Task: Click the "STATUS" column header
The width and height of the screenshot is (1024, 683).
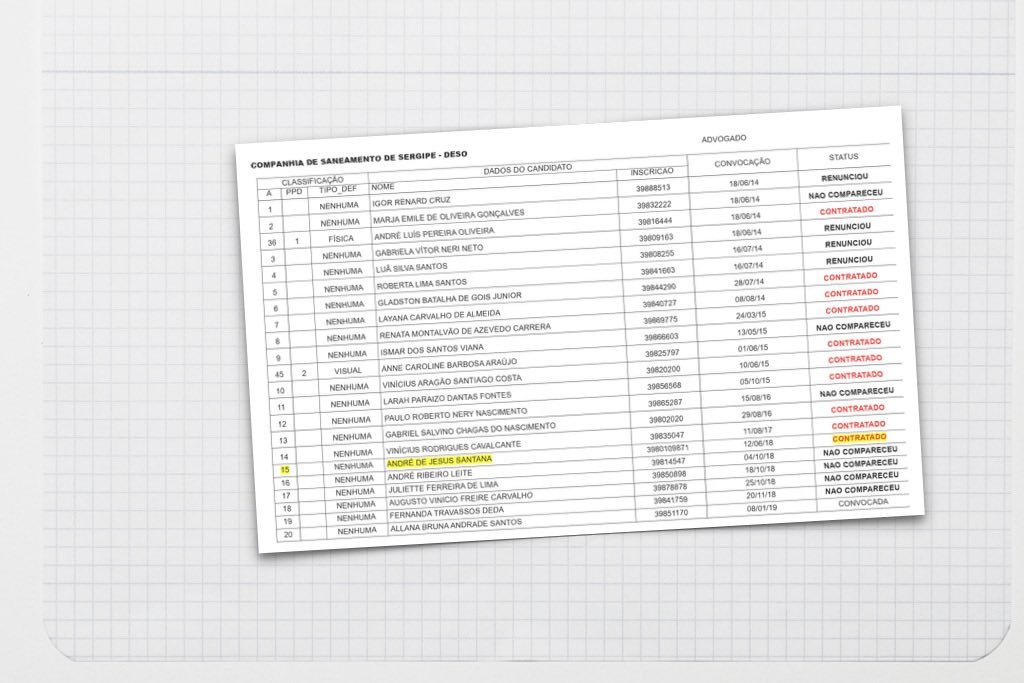Action: 843,157
